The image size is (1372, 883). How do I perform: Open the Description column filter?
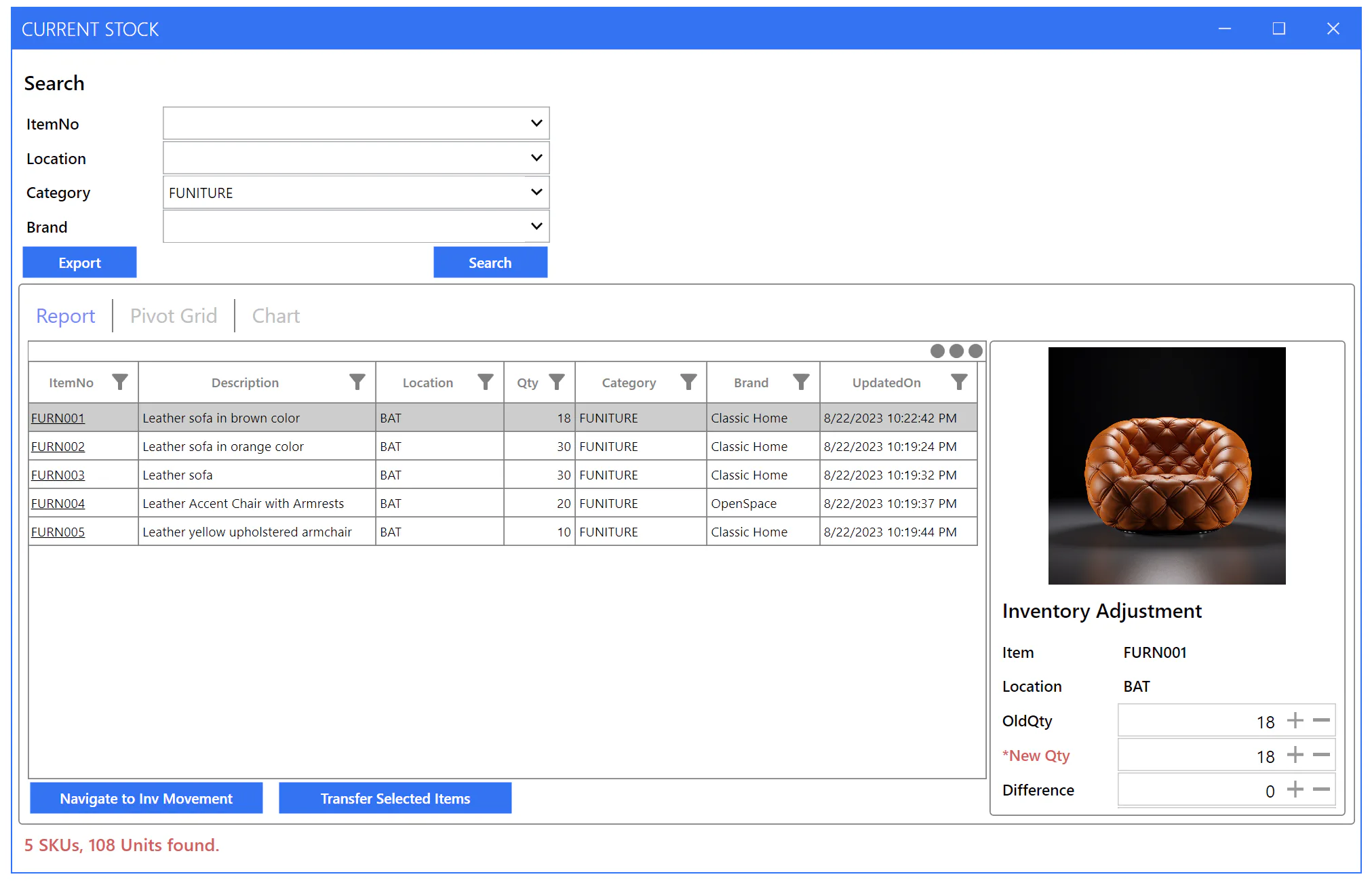coord(357,382)
